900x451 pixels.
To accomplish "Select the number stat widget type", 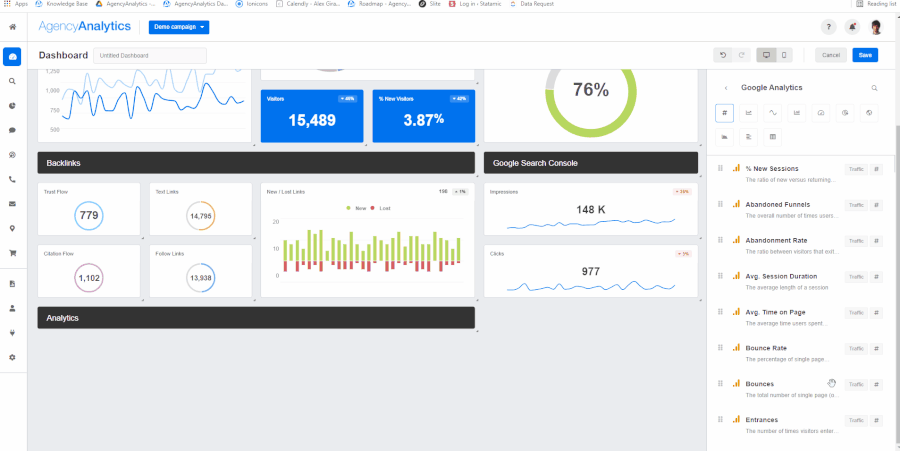I will point(724,113).
